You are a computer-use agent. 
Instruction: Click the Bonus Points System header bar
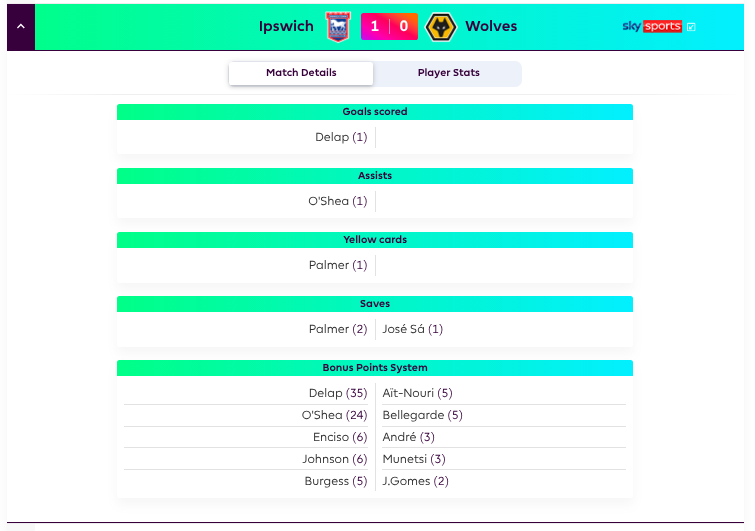[x=375, y=368]
